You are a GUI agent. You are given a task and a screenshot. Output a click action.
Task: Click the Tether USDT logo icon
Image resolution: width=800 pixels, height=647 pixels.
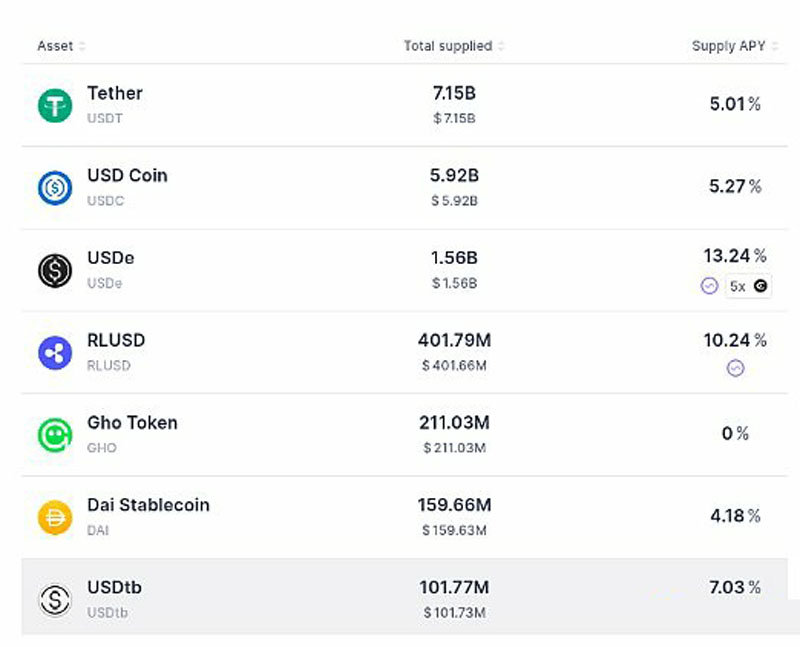[x=55, y=105]
